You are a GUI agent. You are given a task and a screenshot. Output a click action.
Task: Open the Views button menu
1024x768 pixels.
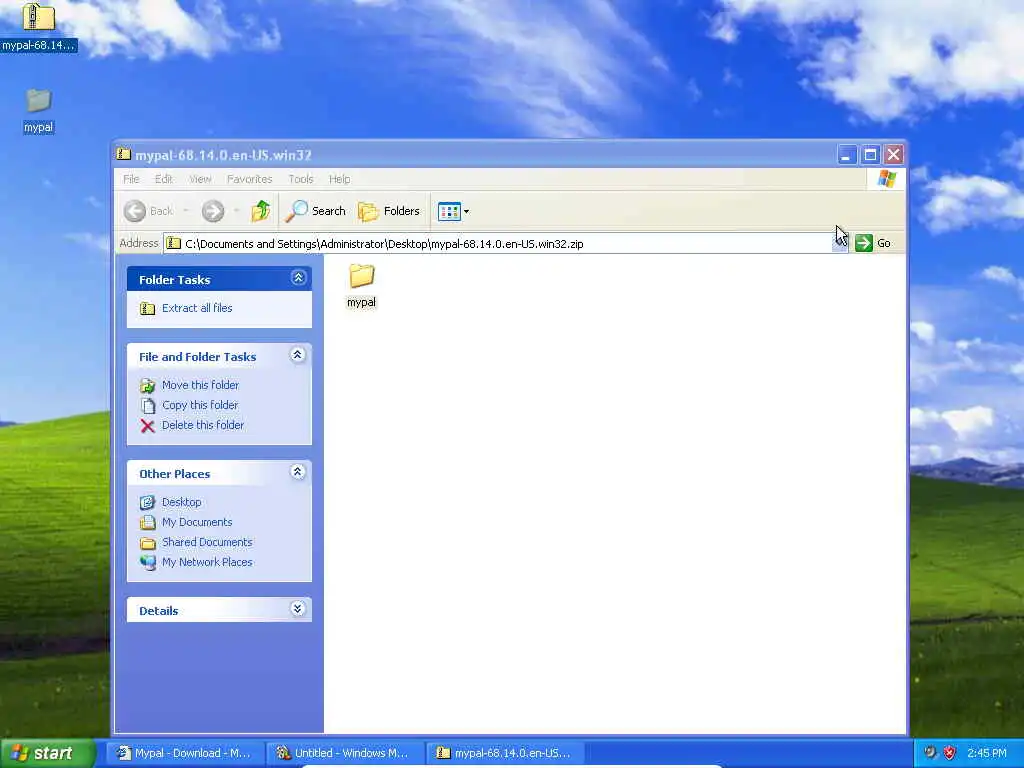(x=453, y=211)
